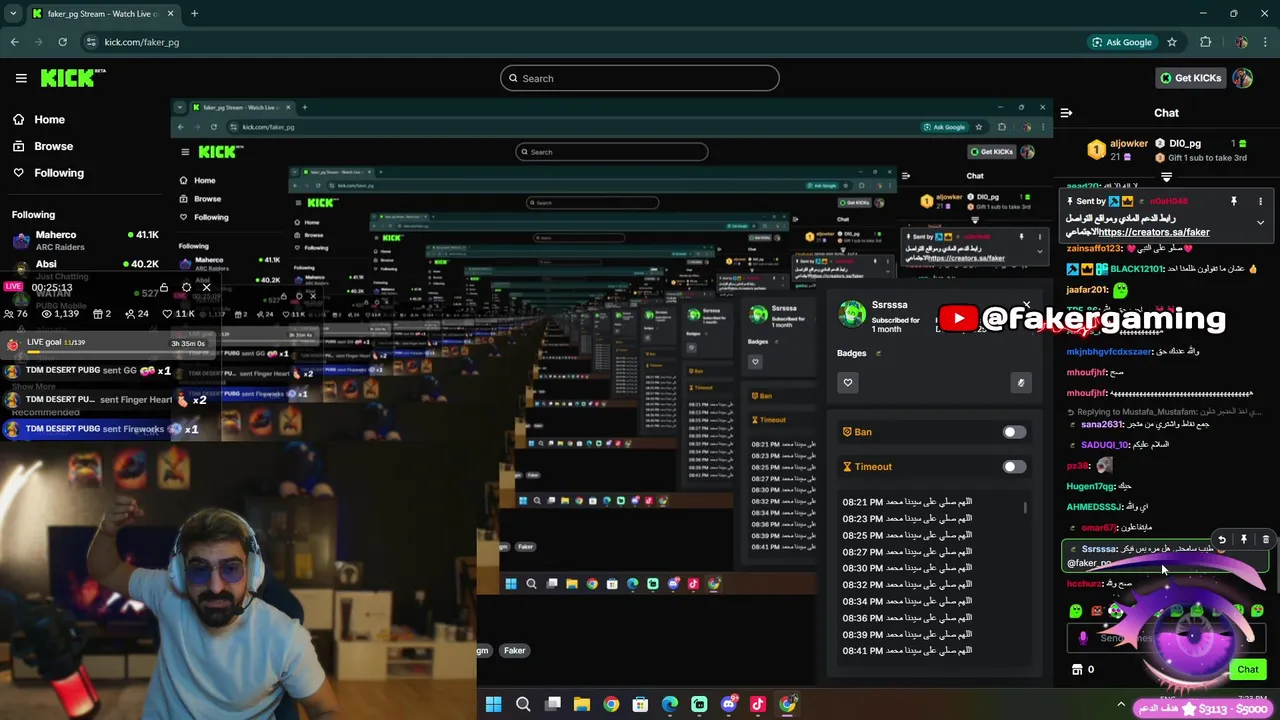Expand the pinned message chevron

pos(1260,222)
